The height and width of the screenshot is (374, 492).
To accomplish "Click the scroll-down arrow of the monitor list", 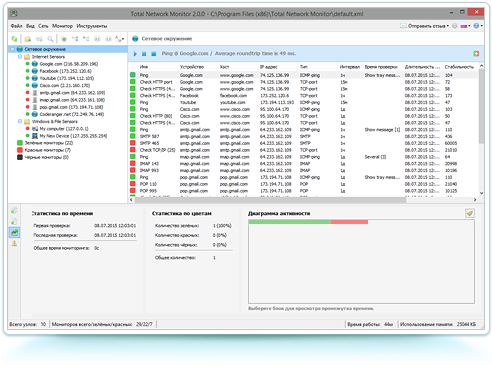I will [x=481, y=193].
